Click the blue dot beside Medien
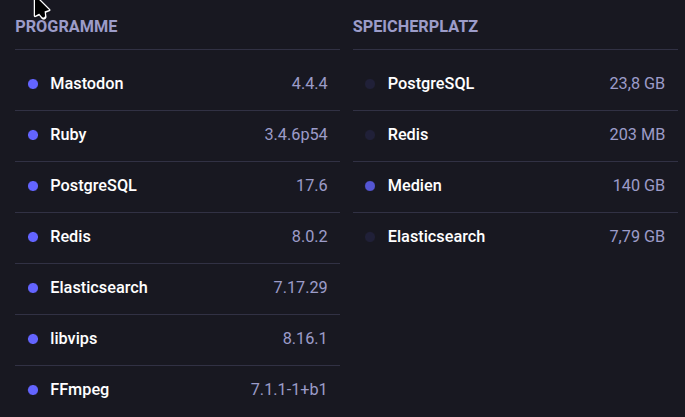685x417 pixels. 370,186
